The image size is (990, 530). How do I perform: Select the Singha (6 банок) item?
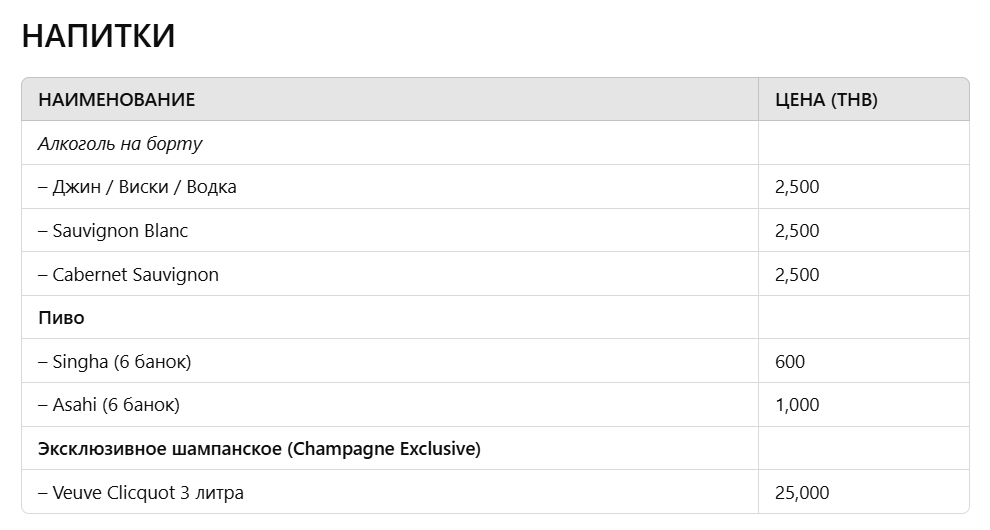coord(114,362)
